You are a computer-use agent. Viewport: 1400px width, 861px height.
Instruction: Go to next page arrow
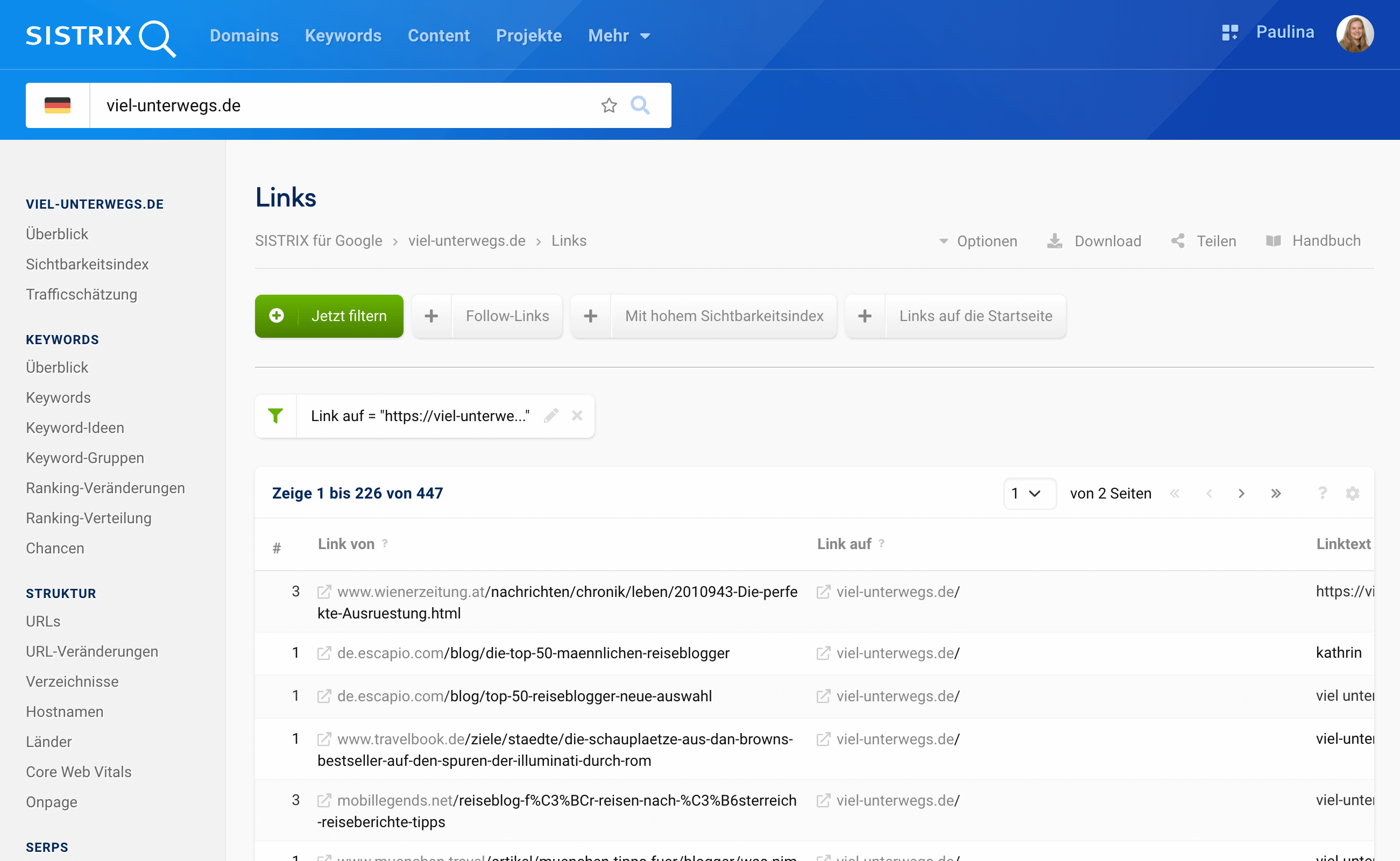[1241, 493]
